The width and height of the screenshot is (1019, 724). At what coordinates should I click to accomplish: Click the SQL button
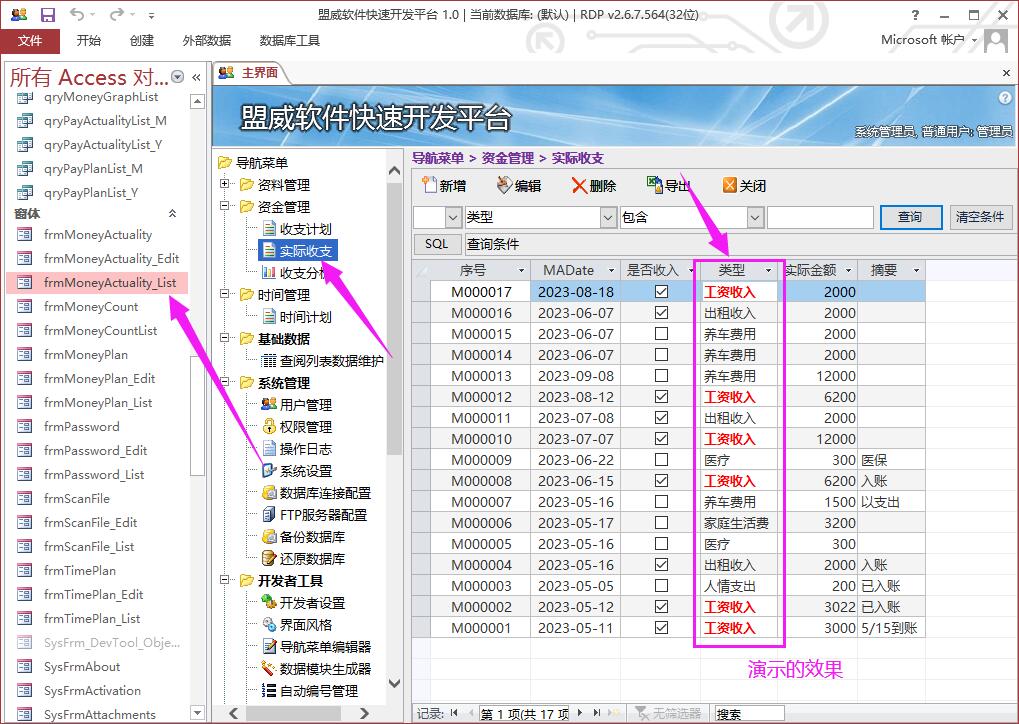437,244
